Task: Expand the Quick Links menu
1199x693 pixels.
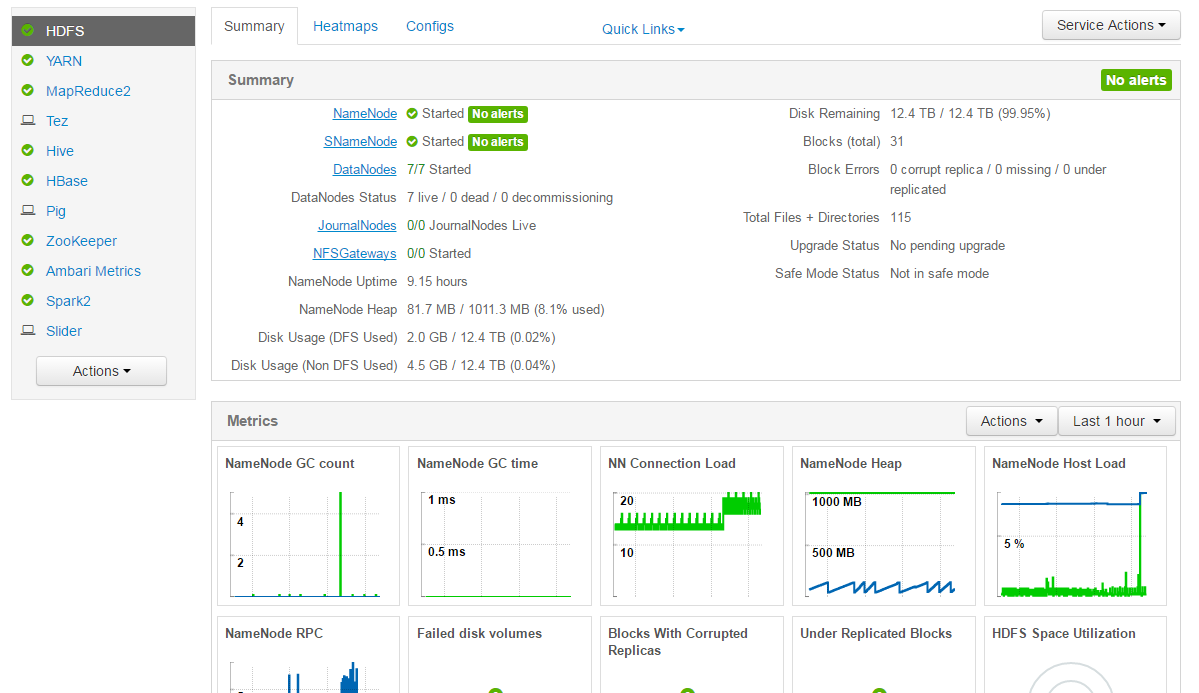Action: pyautogui.click(x=643, y=29)
